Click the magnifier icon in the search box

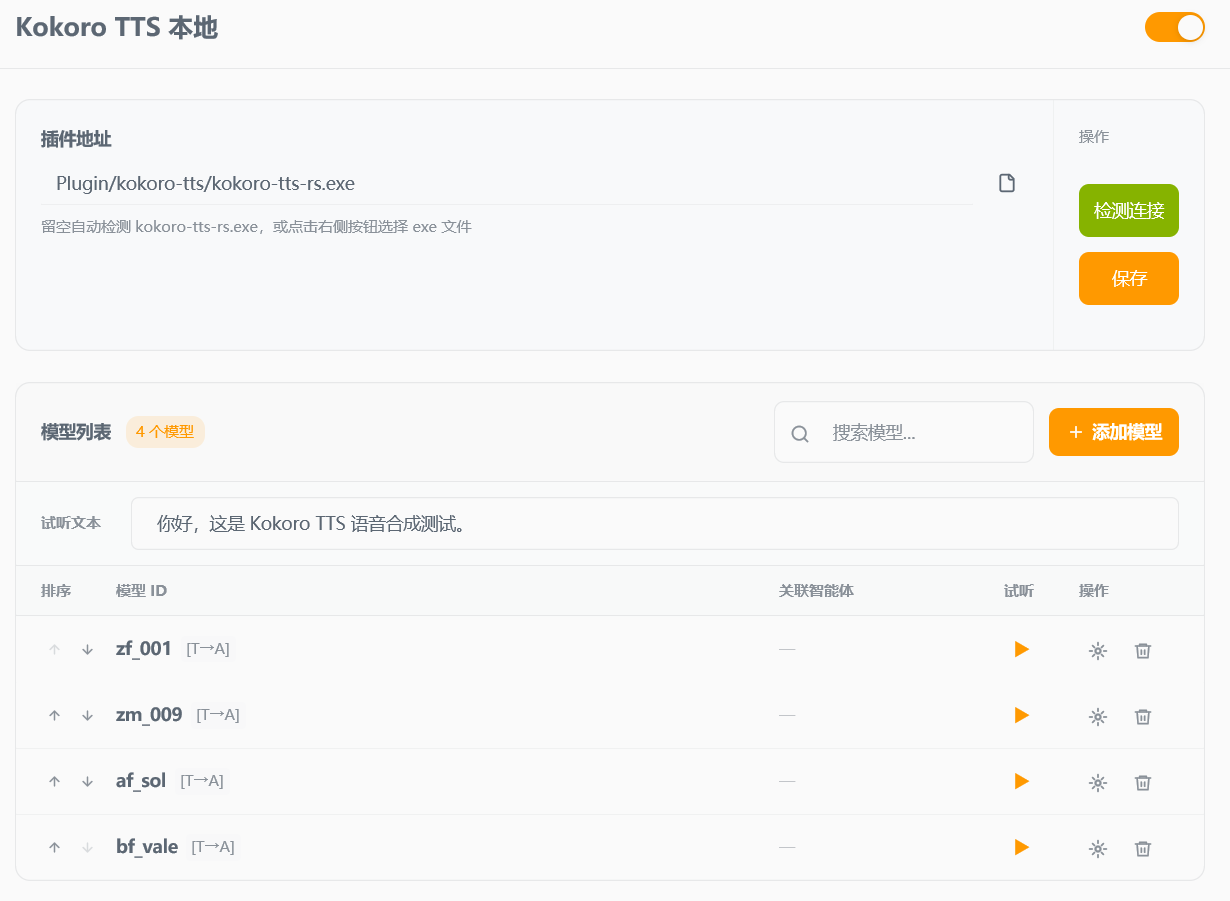[799, 434]
